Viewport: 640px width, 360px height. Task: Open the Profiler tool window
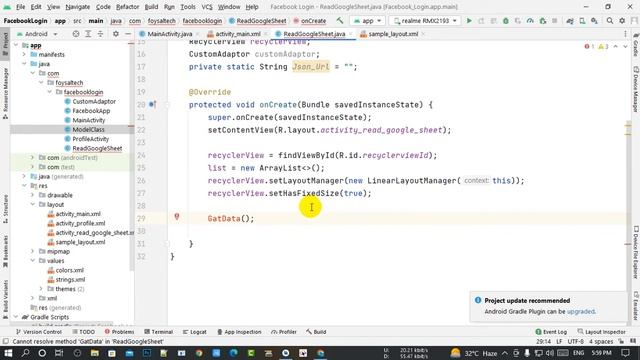tap(284, 332)
